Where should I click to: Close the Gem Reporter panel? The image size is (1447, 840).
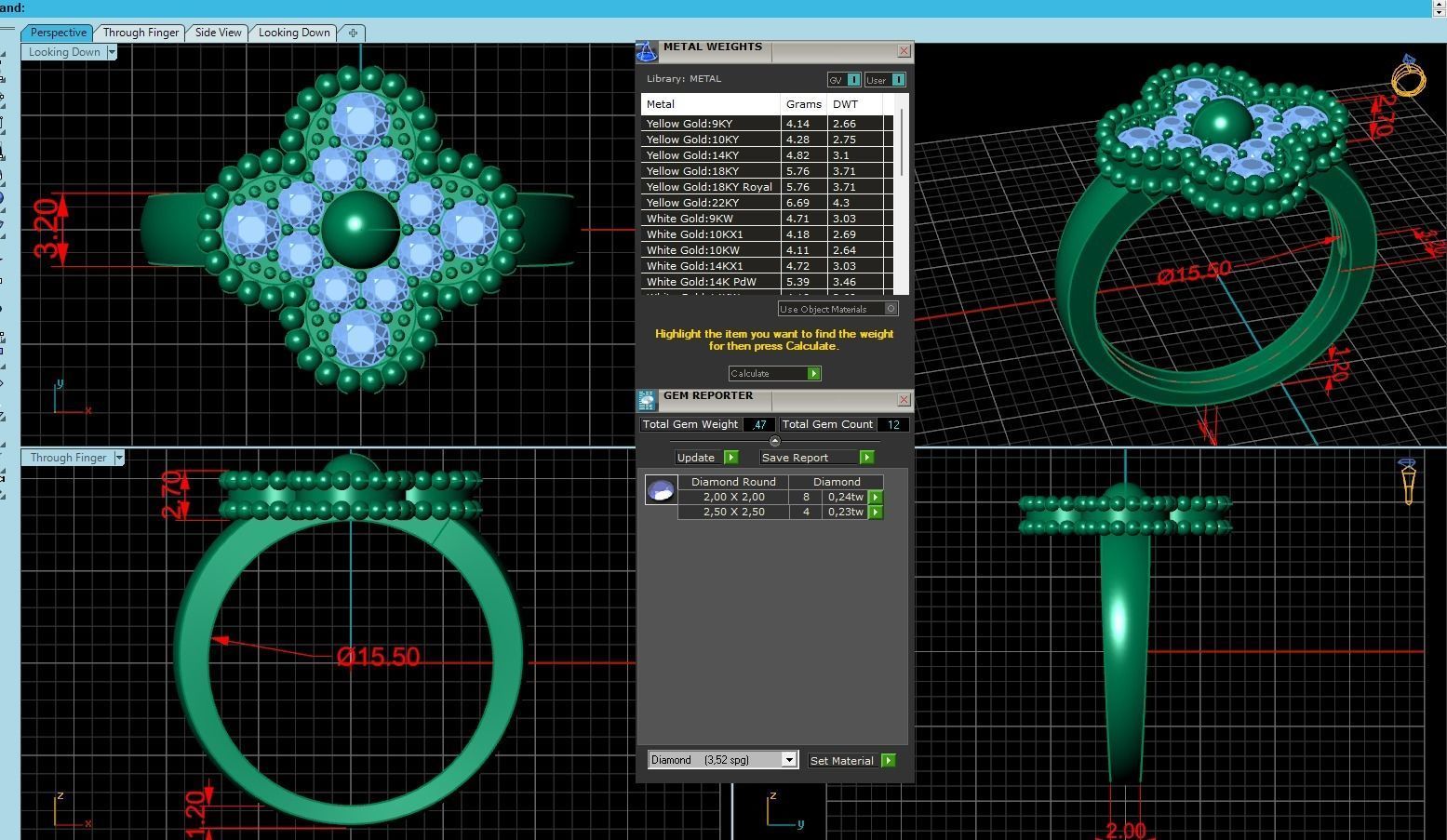pyautogui.click(x=904, y=400)
